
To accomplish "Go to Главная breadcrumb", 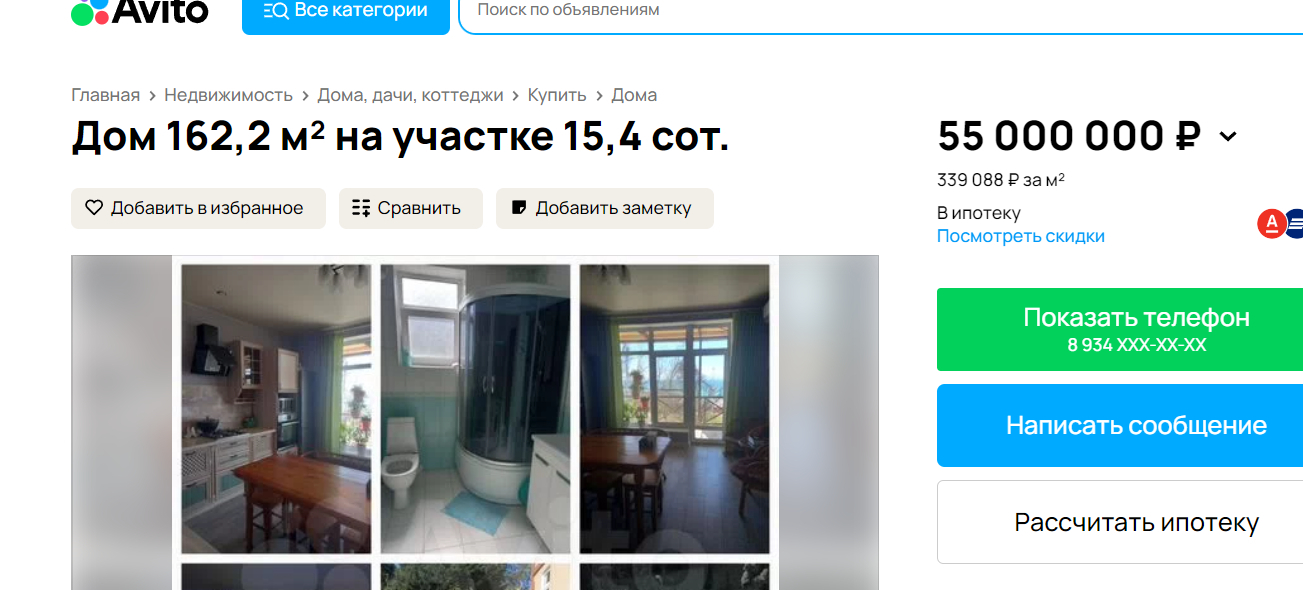I will point(105,95).
